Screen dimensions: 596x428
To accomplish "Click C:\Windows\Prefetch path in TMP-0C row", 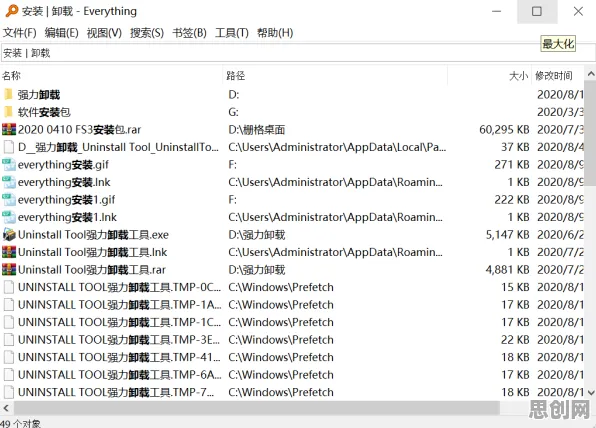I will [281, 287].
